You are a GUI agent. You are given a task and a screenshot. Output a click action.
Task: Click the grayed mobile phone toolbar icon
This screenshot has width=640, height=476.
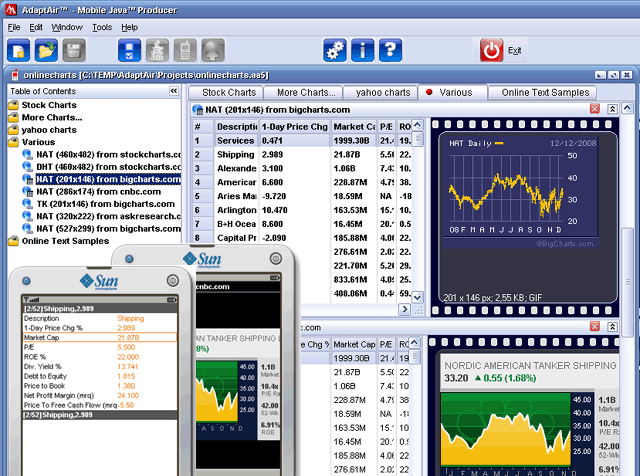point(185,51)
